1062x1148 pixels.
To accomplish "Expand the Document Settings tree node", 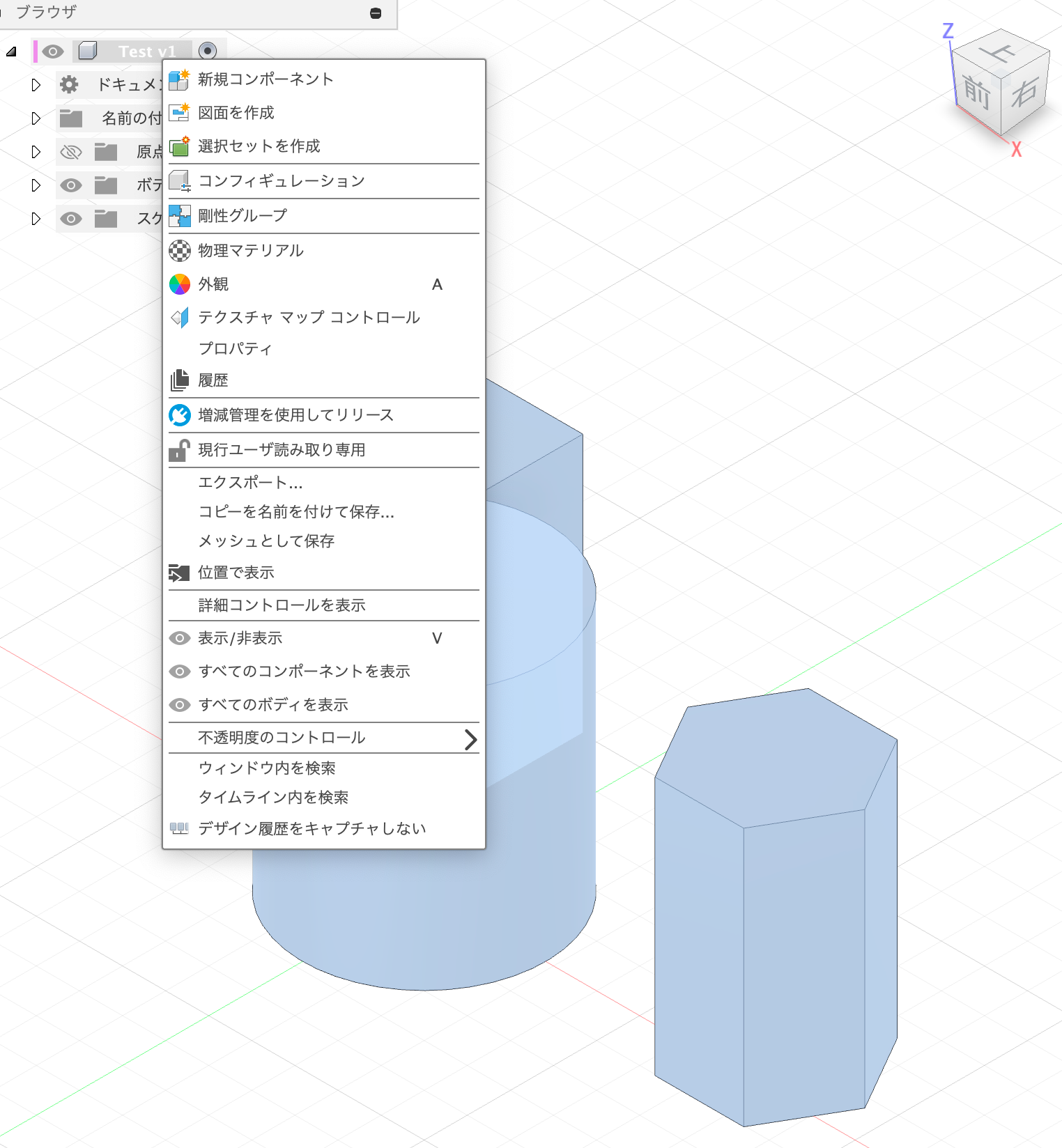I will click(x=36, y=85).
